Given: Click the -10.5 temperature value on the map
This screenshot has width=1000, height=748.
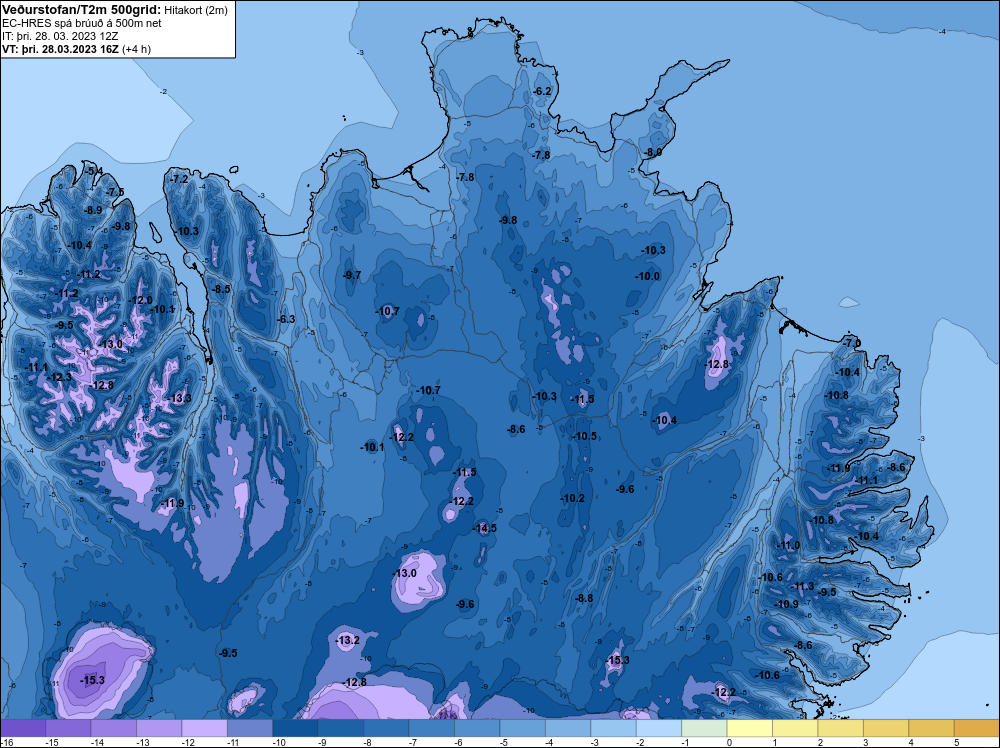Looking at the screenshot, I should pyautogui.click(x=584, y=436).
